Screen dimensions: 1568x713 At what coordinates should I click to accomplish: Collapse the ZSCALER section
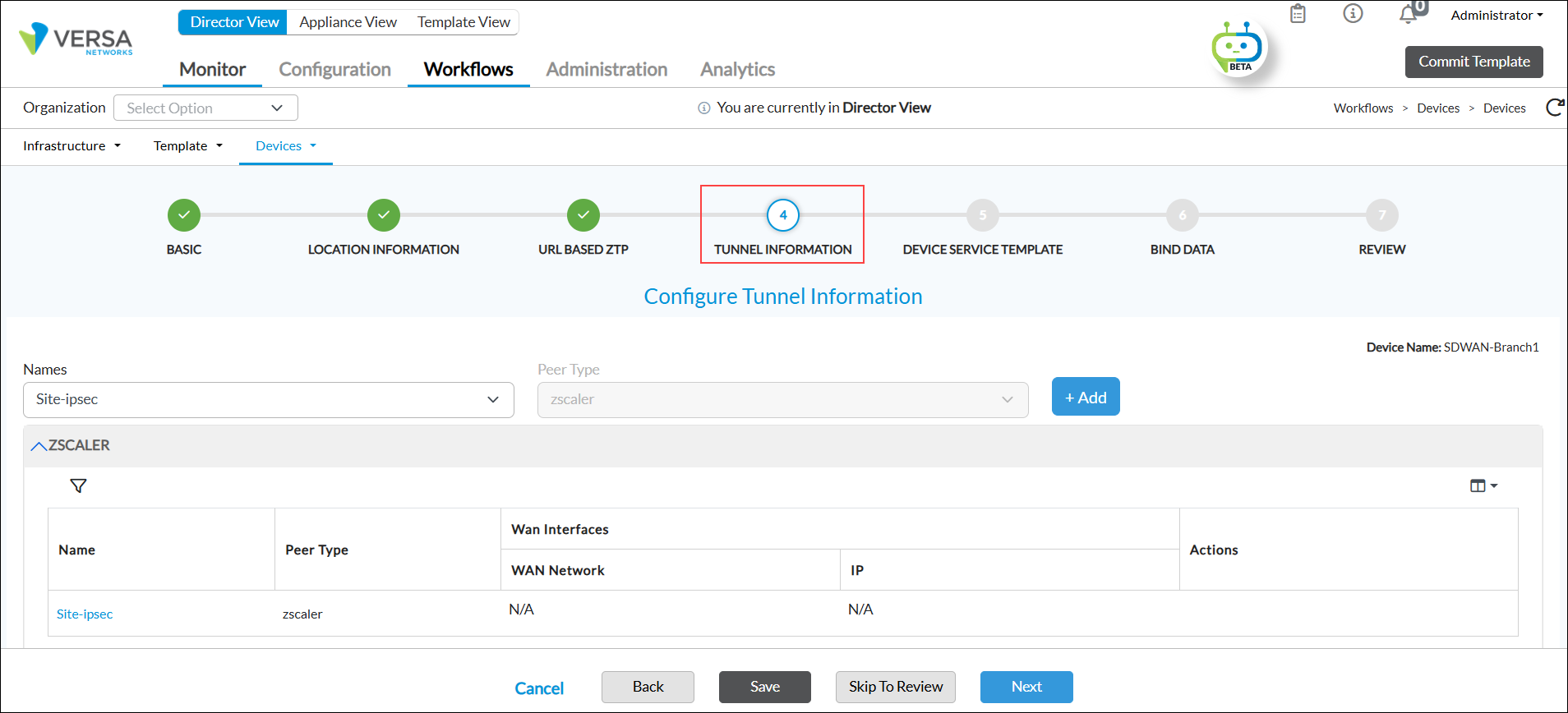(x=39, y=446)
